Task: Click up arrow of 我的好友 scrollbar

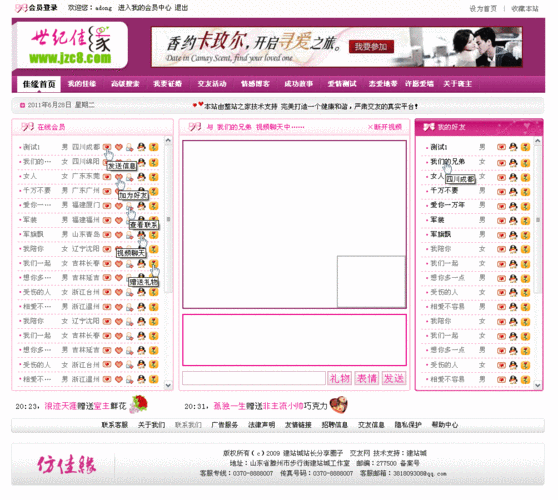Action: (x=538, y=141)
